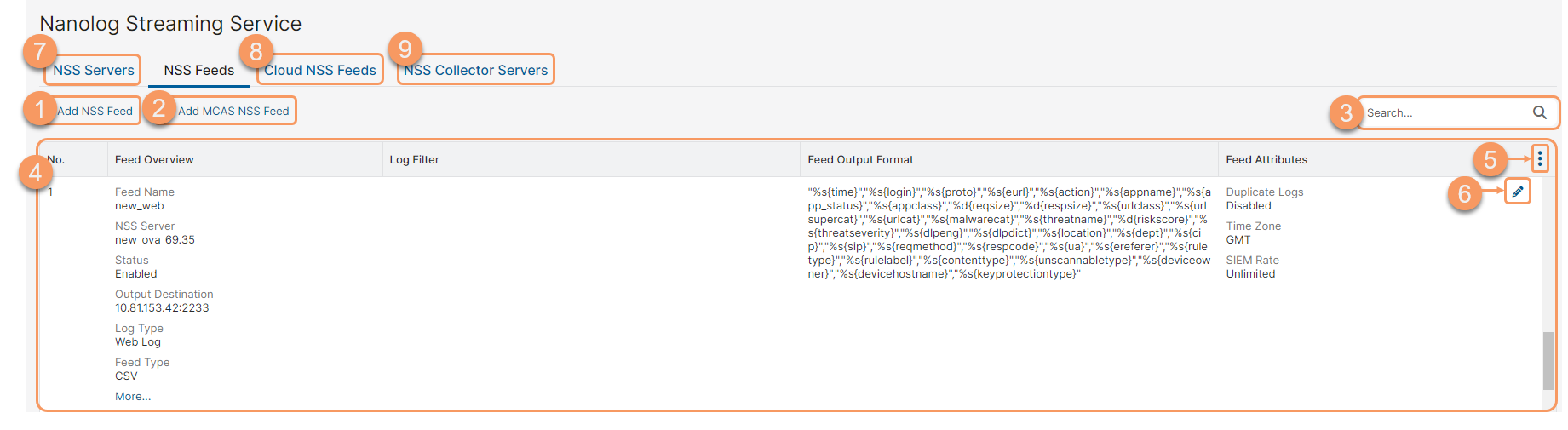Screen dimensions: 1568x430
Task: Click row number 1 link in the table
Action: click(x=50, y=192)
